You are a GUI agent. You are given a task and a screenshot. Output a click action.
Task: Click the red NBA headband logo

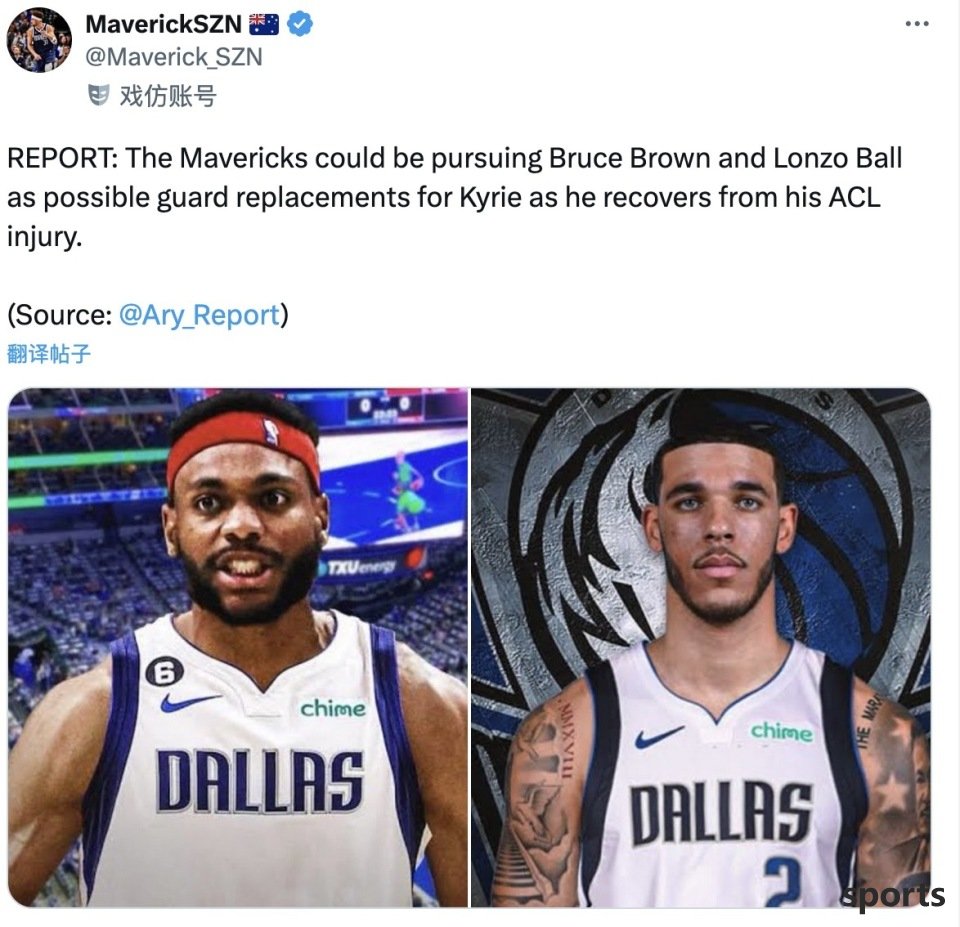click(271, 432)
